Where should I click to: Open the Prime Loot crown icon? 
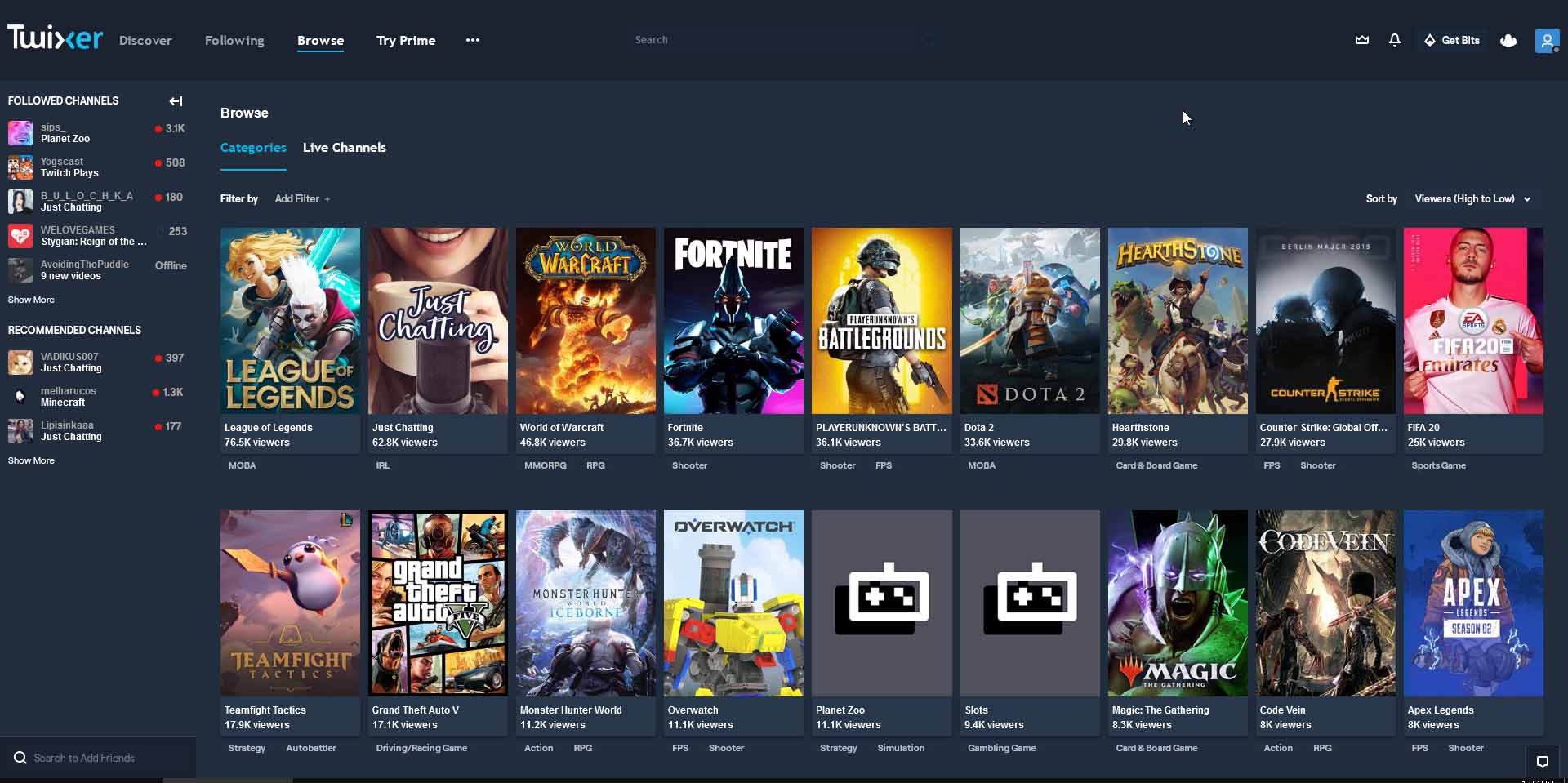point(1361,40)
